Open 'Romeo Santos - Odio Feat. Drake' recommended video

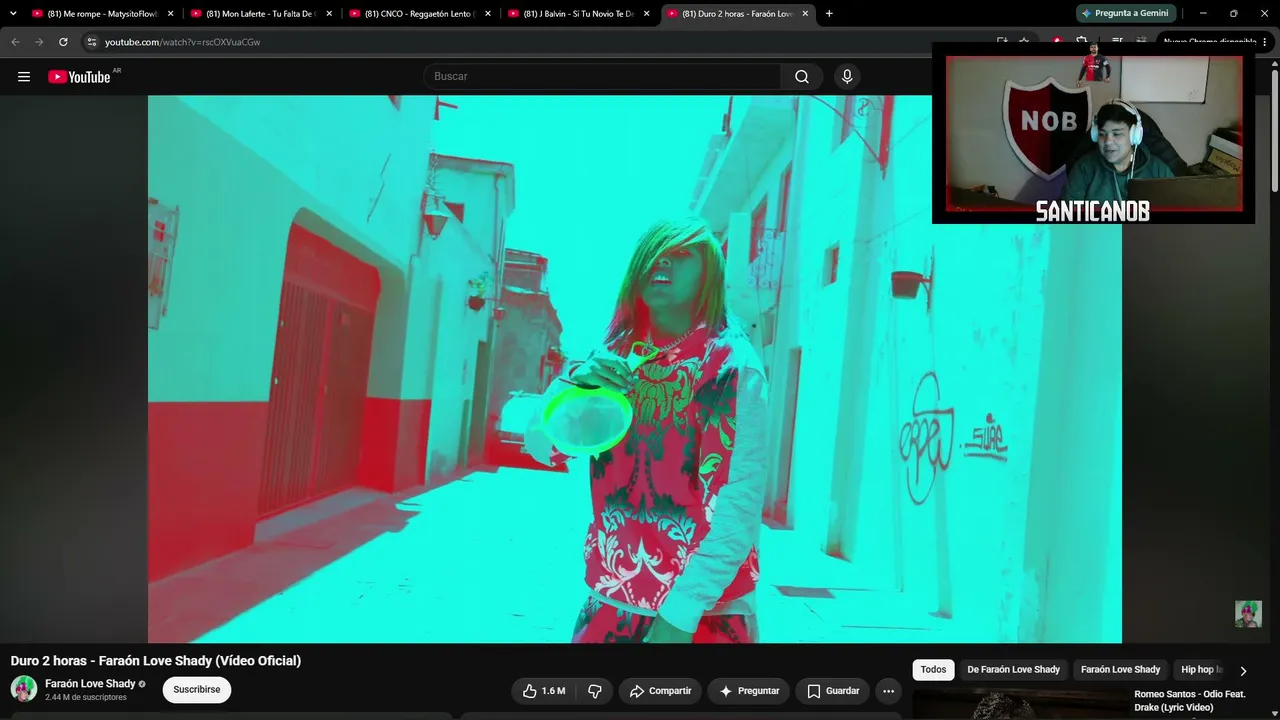[x=1190, y=701]
